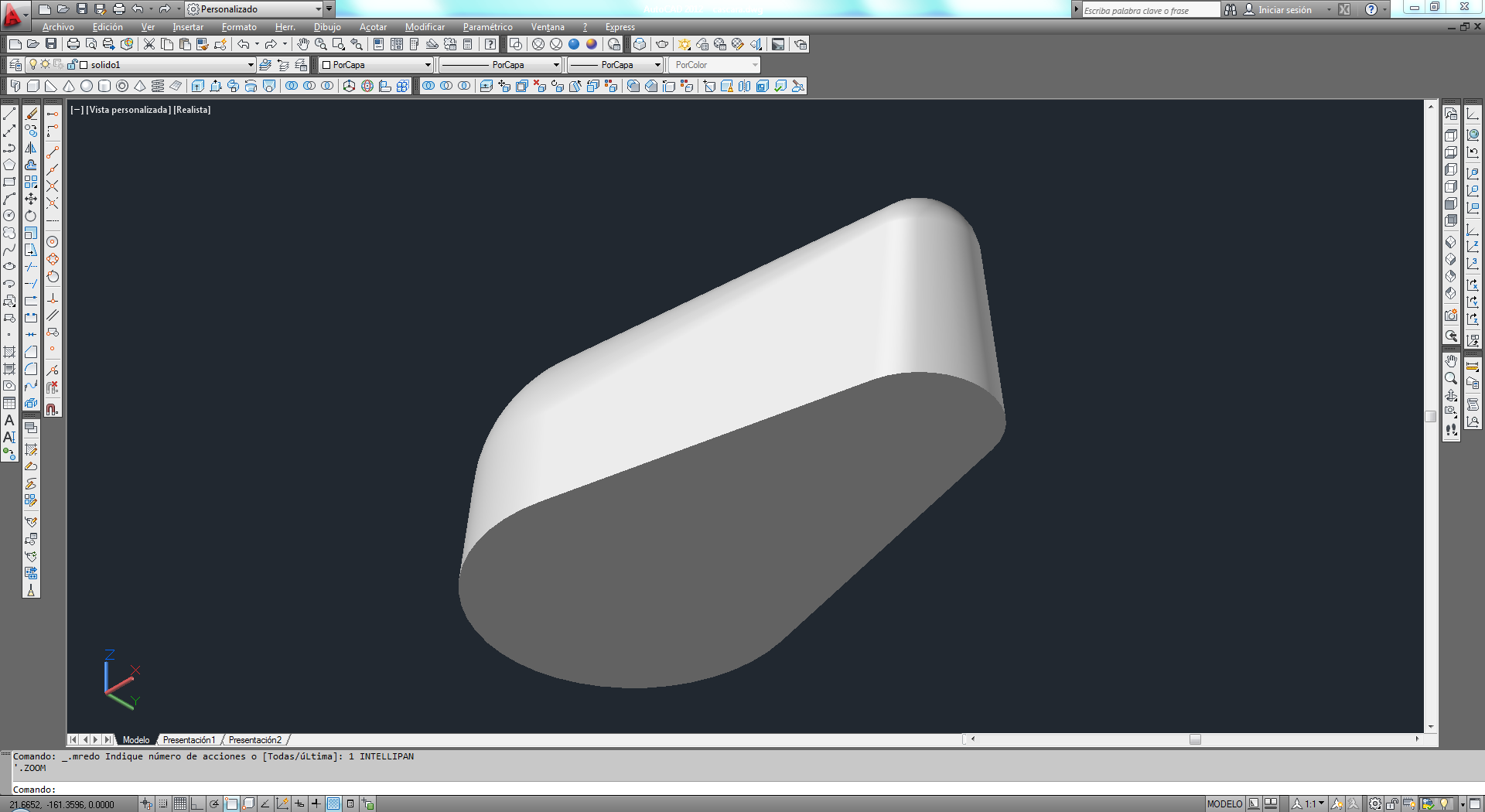Viewport: 1485px width, 812px height.
Task: Switch to the Presentación2 tab
Action: pos(255,740)
